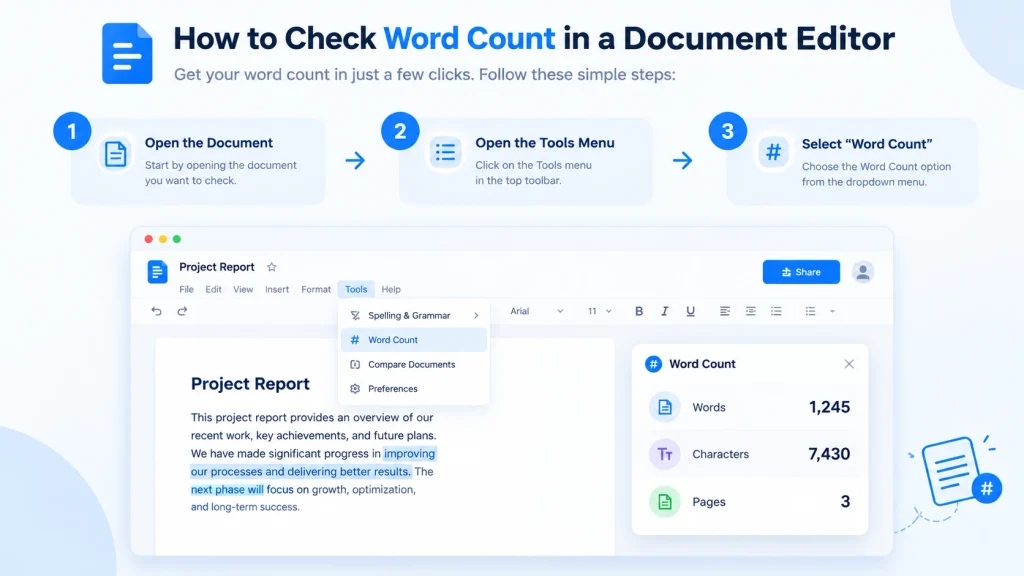Toggle Underline formatting
This screenshot has width=1024, height=576.
(x=690, y=311)
